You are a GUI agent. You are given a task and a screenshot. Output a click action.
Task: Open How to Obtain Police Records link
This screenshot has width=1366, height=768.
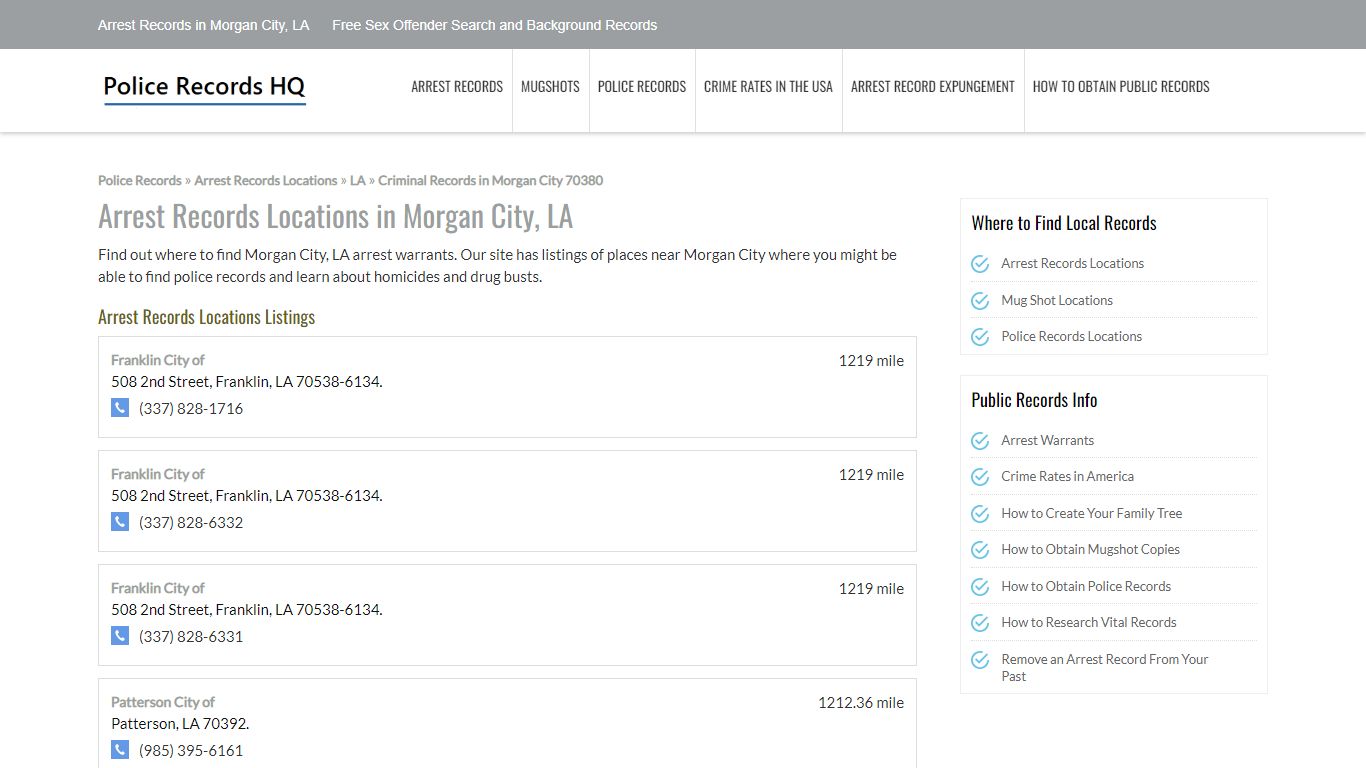point(1086,587)
